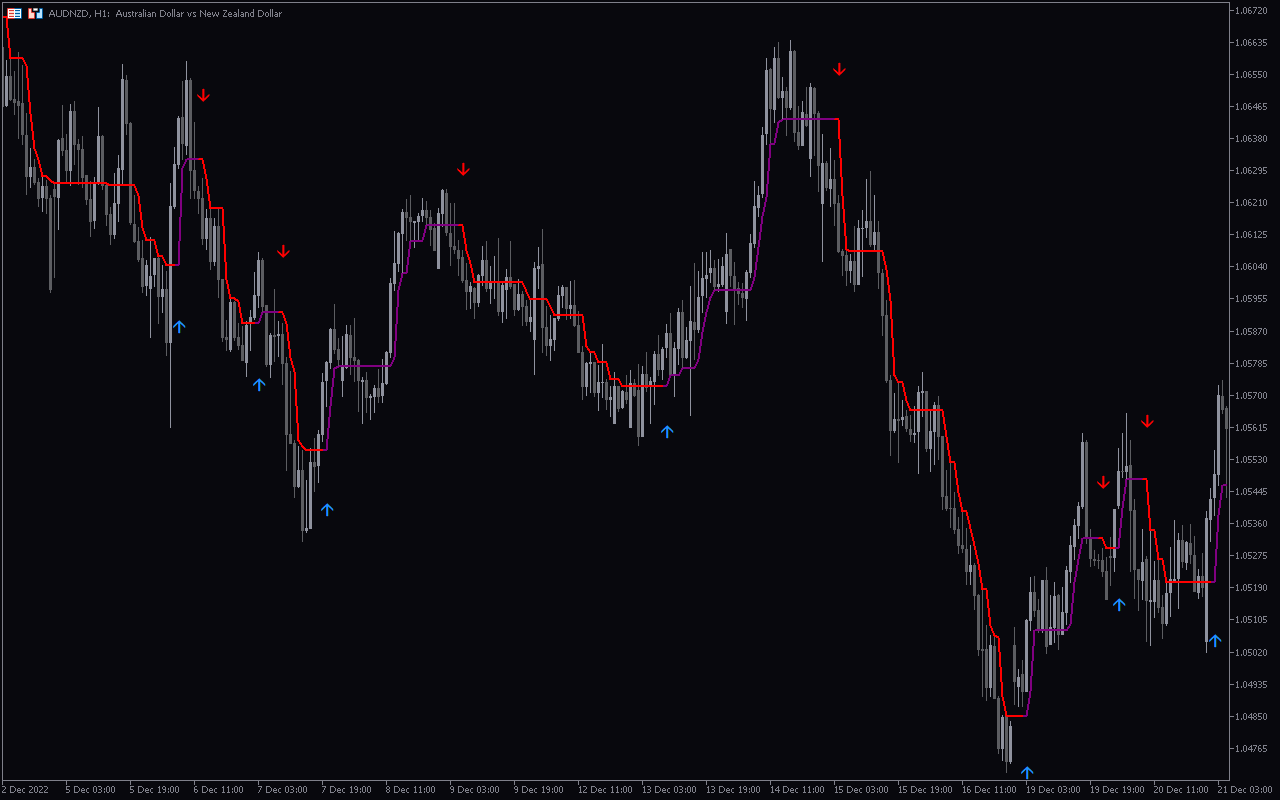
Task: Click price label 1.06210 on the scale
Action: coord(1251,202)
